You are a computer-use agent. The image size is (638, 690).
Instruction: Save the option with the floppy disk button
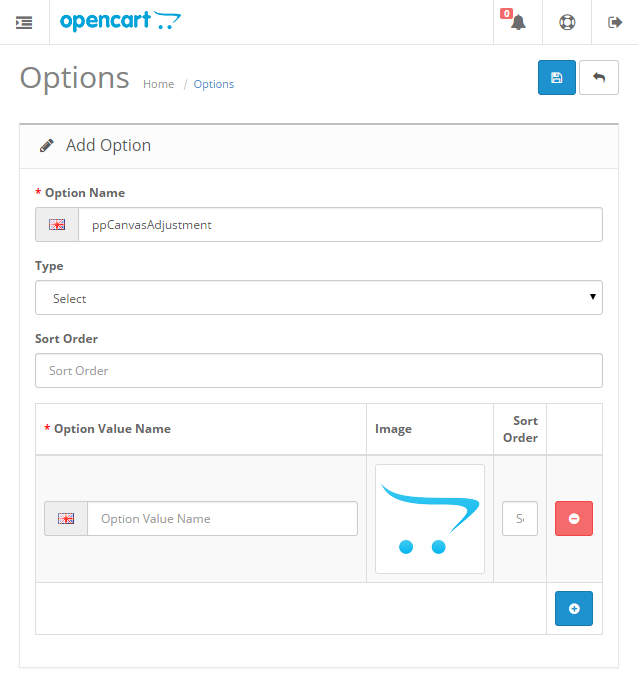click(x=557, y=77)
